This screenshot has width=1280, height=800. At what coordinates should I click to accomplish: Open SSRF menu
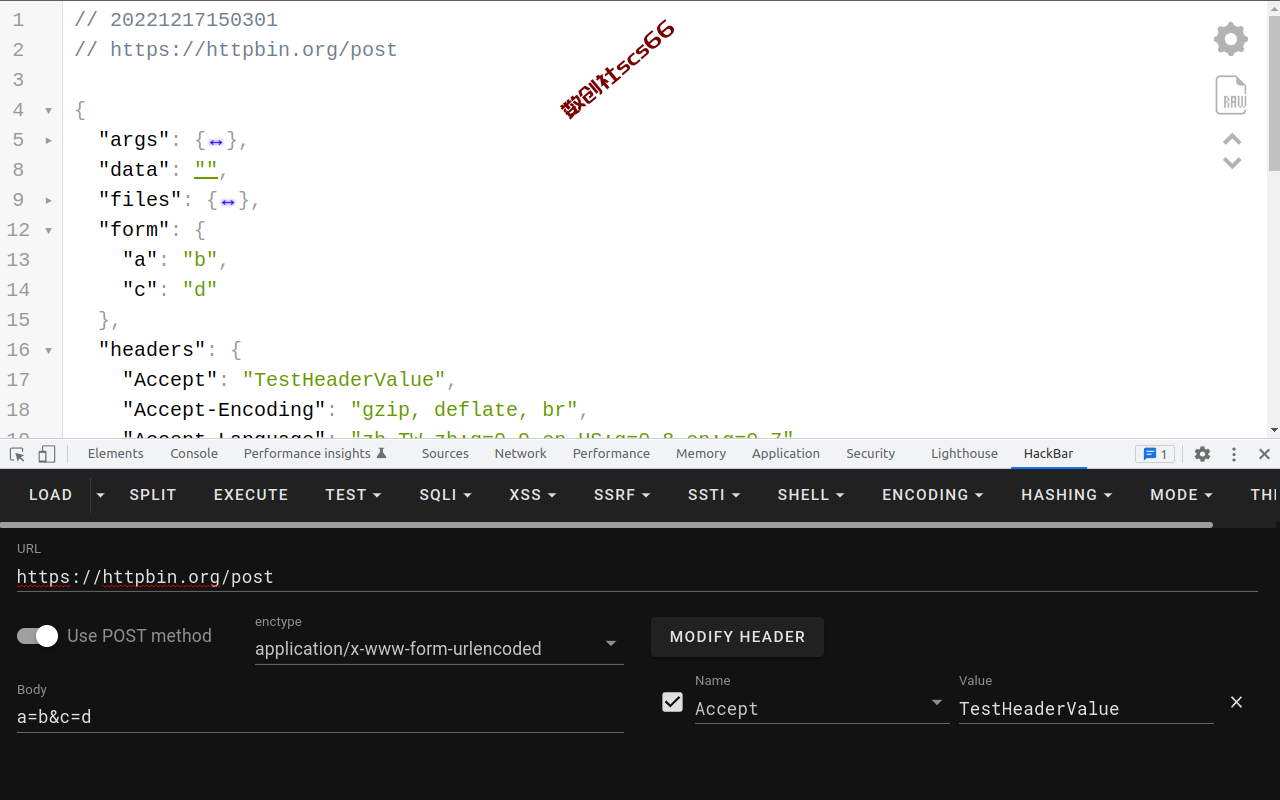pyautogui.click(x=622, y=495)
